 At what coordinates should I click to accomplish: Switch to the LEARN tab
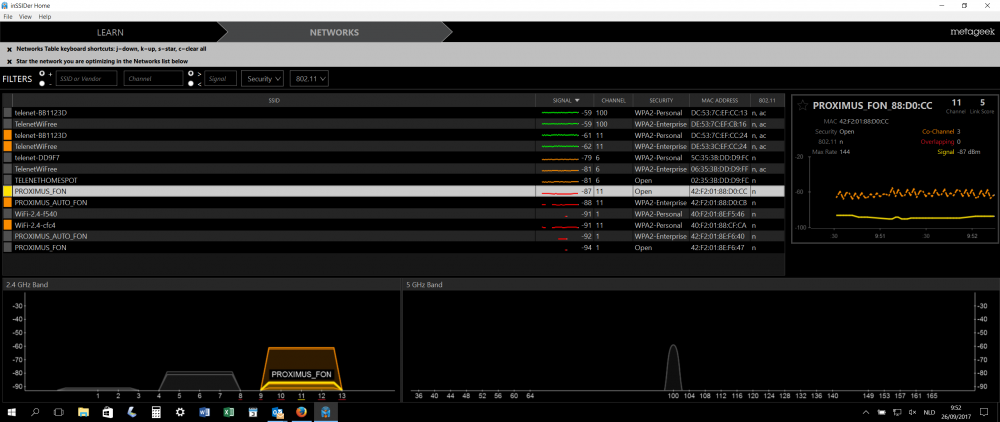pyautogui.click(x=110, y=32)
